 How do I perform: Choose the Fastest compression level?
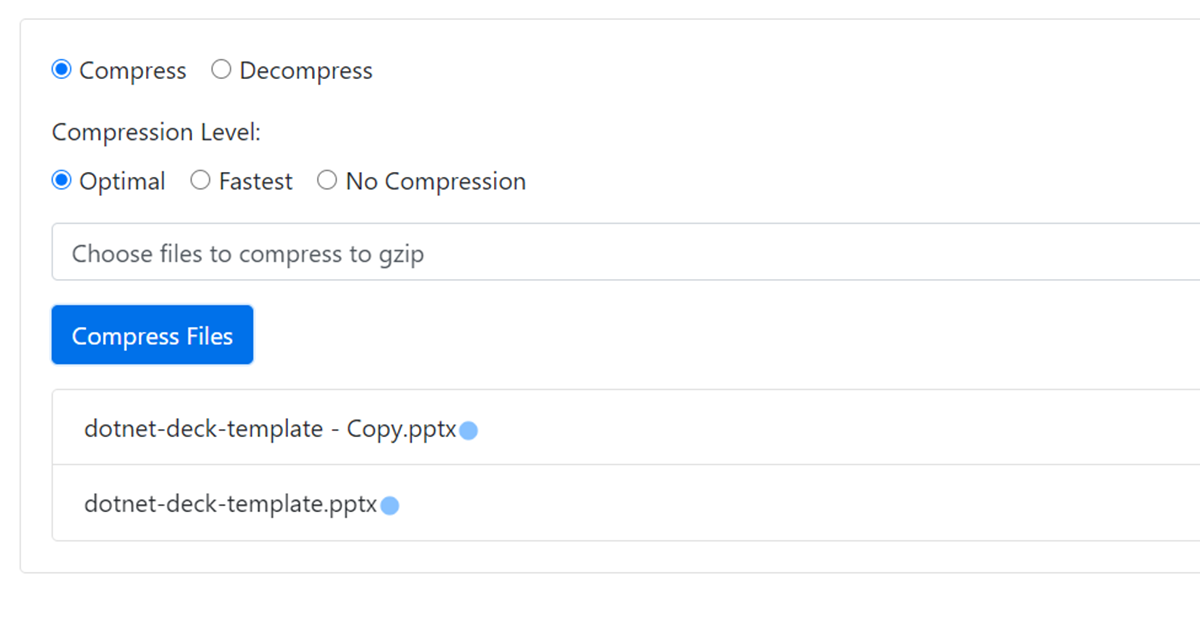tap(200, 180)
